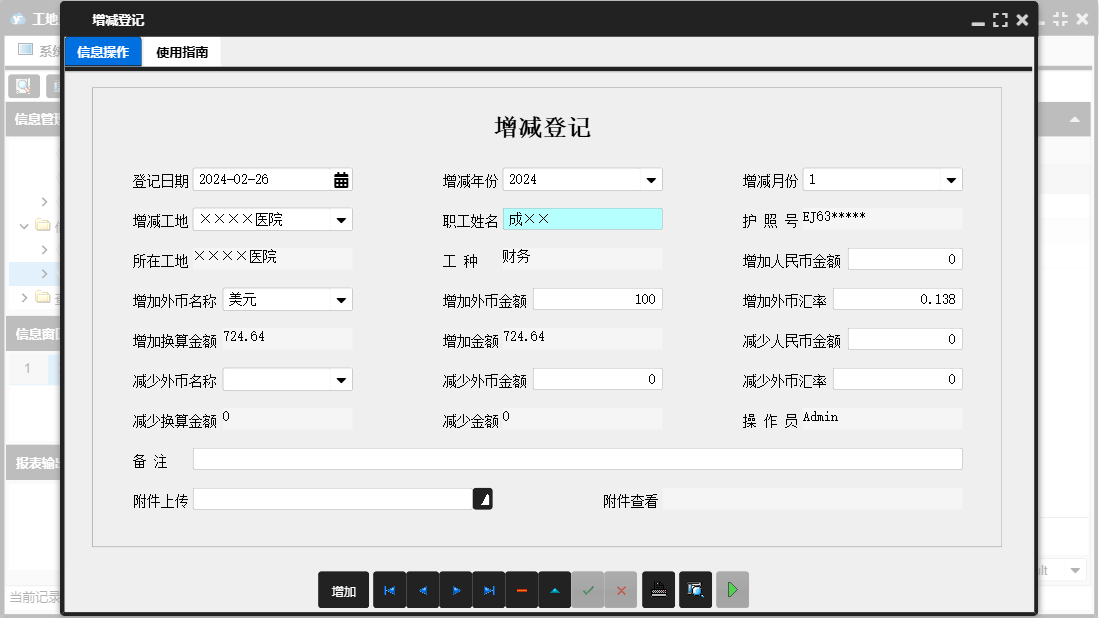
Task: Jump to the first record
Action: 389,590
